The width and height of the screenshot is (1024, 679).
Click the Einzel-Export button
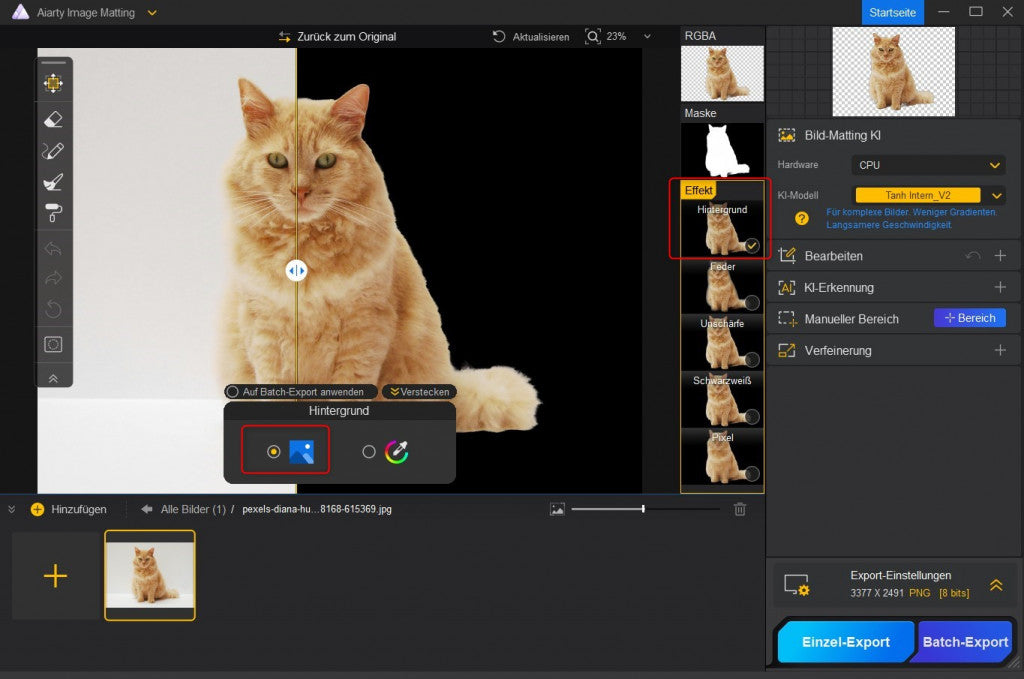coord(845,642)
